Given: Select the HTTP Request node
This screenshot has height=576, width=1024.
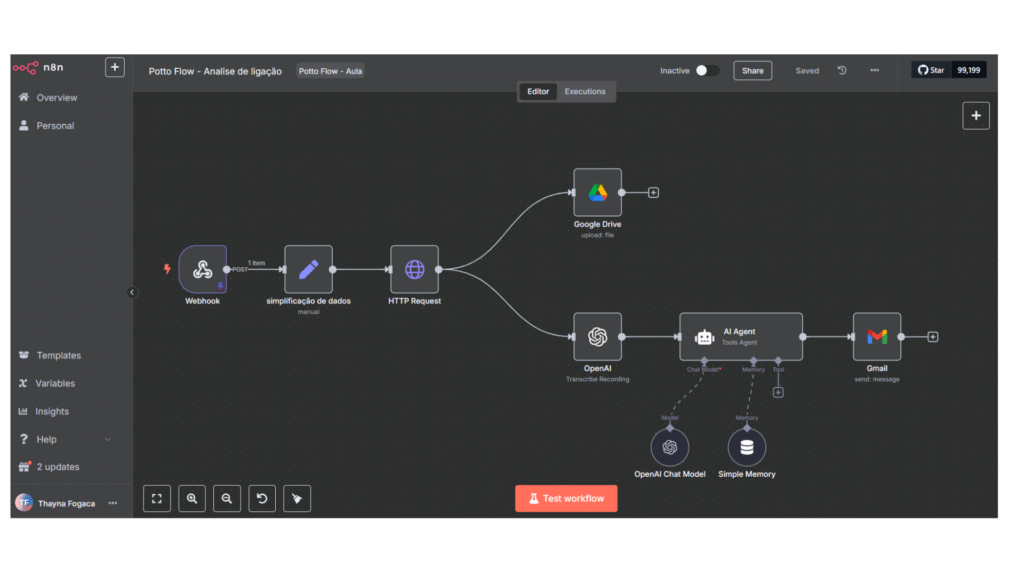Looking at the screenshot, I should point(414,269).
